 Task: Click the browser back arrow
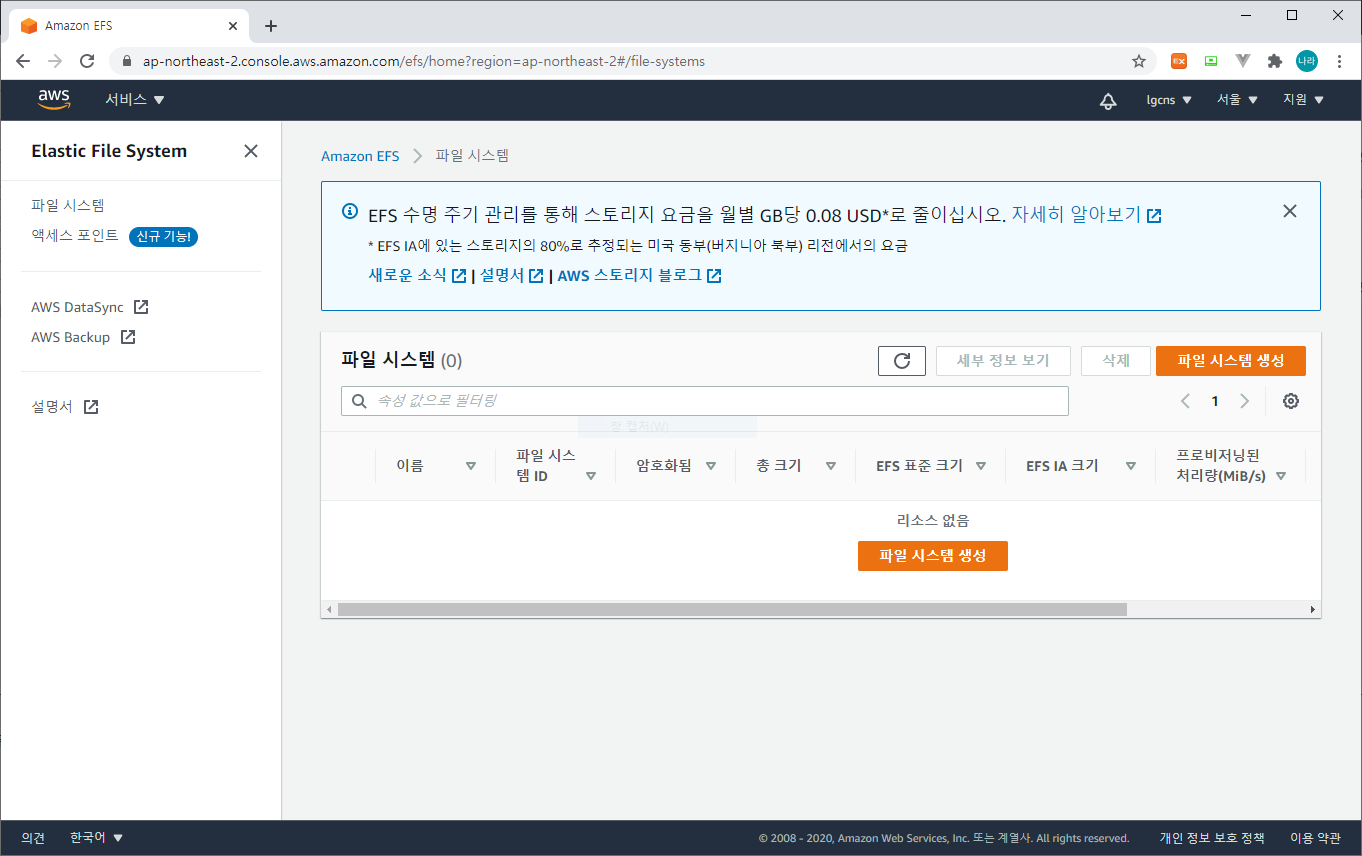(23, 61)
